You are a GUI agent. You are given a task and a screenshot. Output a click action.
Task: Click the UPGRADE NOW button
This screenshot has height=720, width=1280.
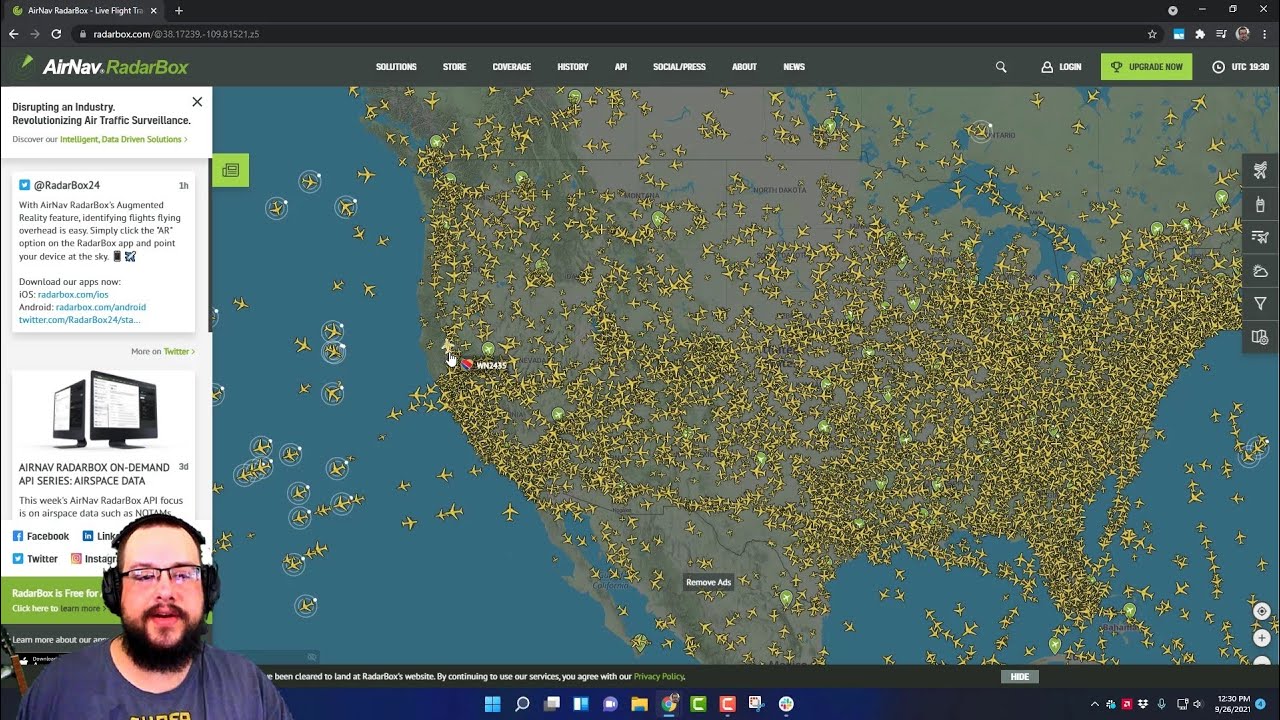[x=1146, y=67]
